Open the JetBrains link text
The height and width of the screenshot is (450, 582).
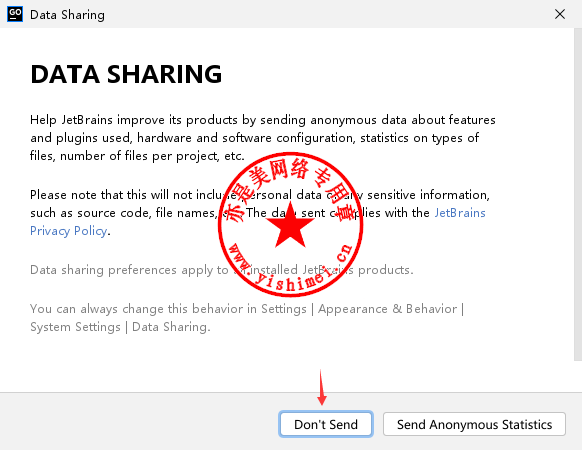point(460,213)
